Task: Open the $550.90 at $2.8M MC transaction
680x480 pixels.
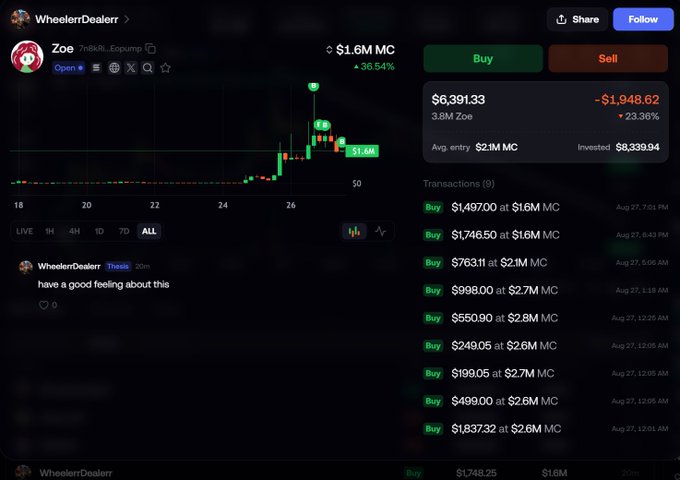Action: pyautogui.click(x=546, y=318)
